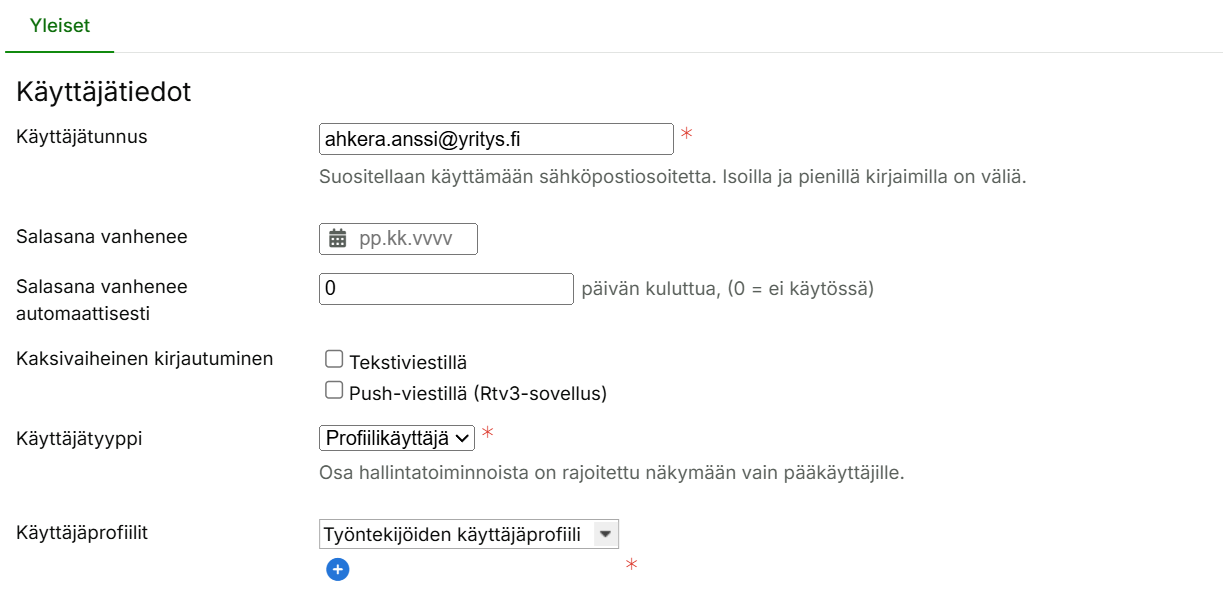Enable the Tekstiviestillä checkbox
The height and width of the screenshot is (595, 1223).
334,359
